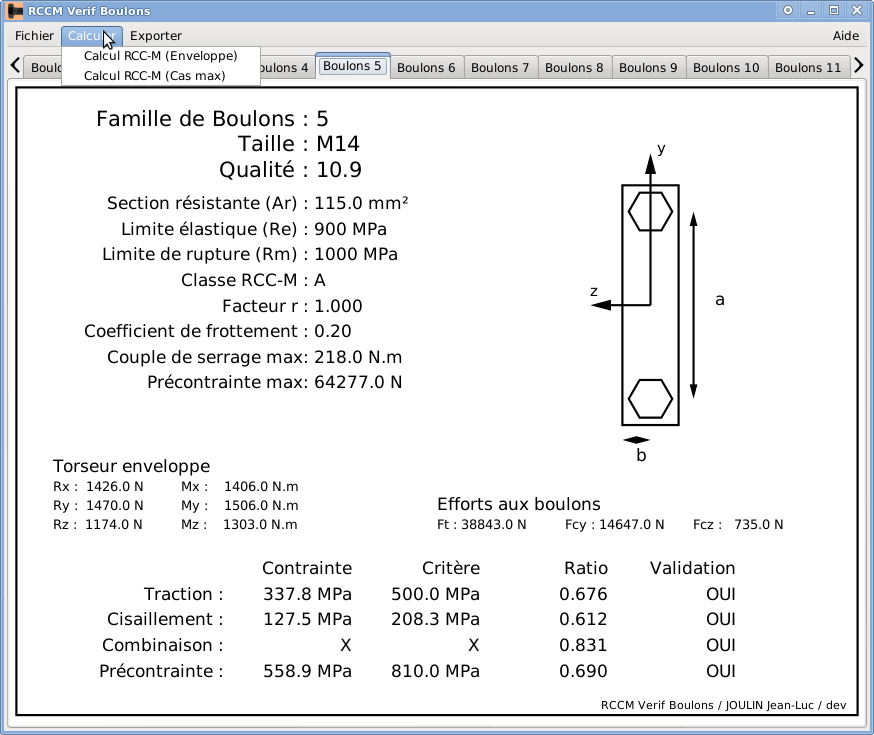
Task: Click the Validation column header
Action: [692, 568]
